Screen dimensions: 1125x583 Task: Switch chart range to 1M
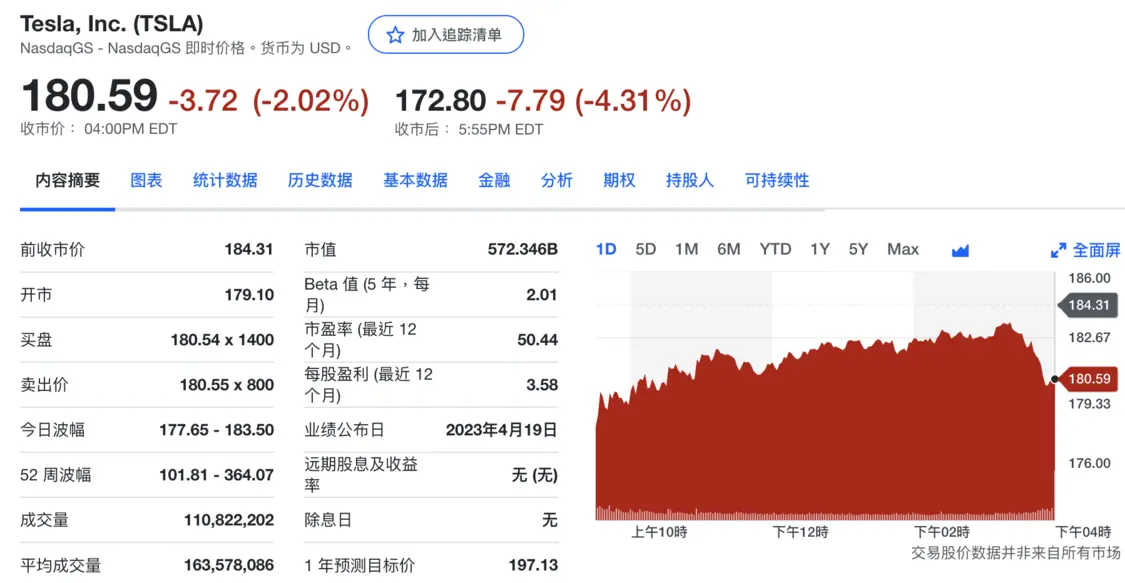(686, 249)
